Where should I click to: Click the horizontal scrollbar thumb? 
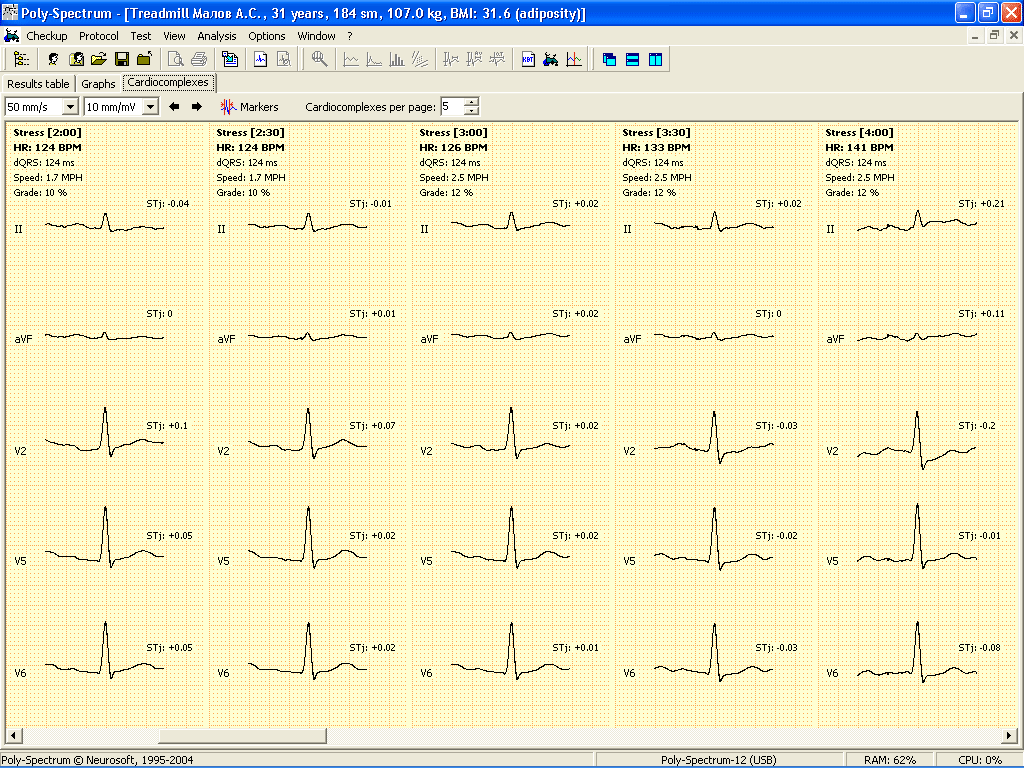pos(242,735)
